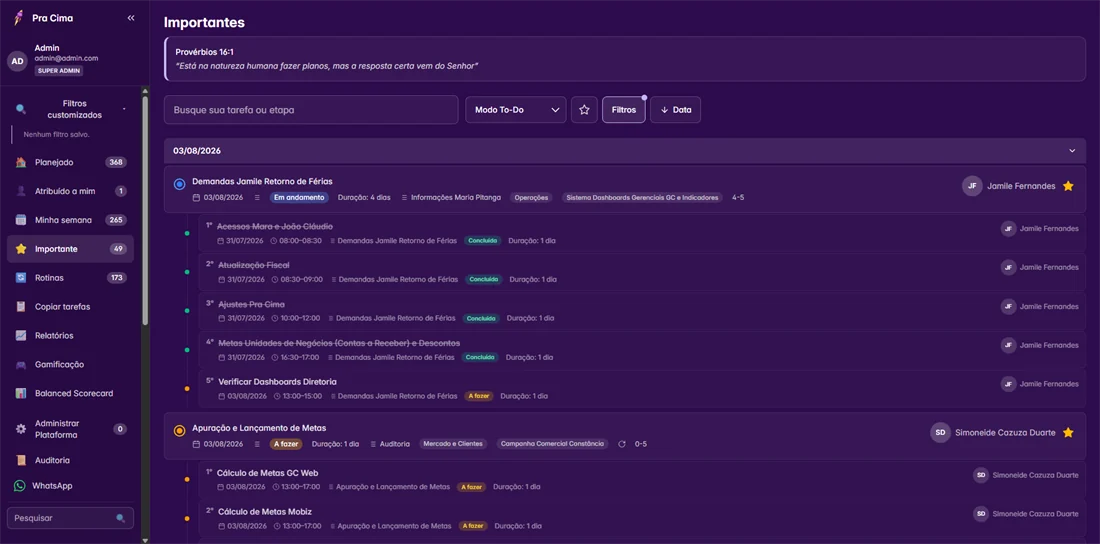Go to Minha semana section
This screenshot has width=1100, height=544.
(x=70, y=220)
